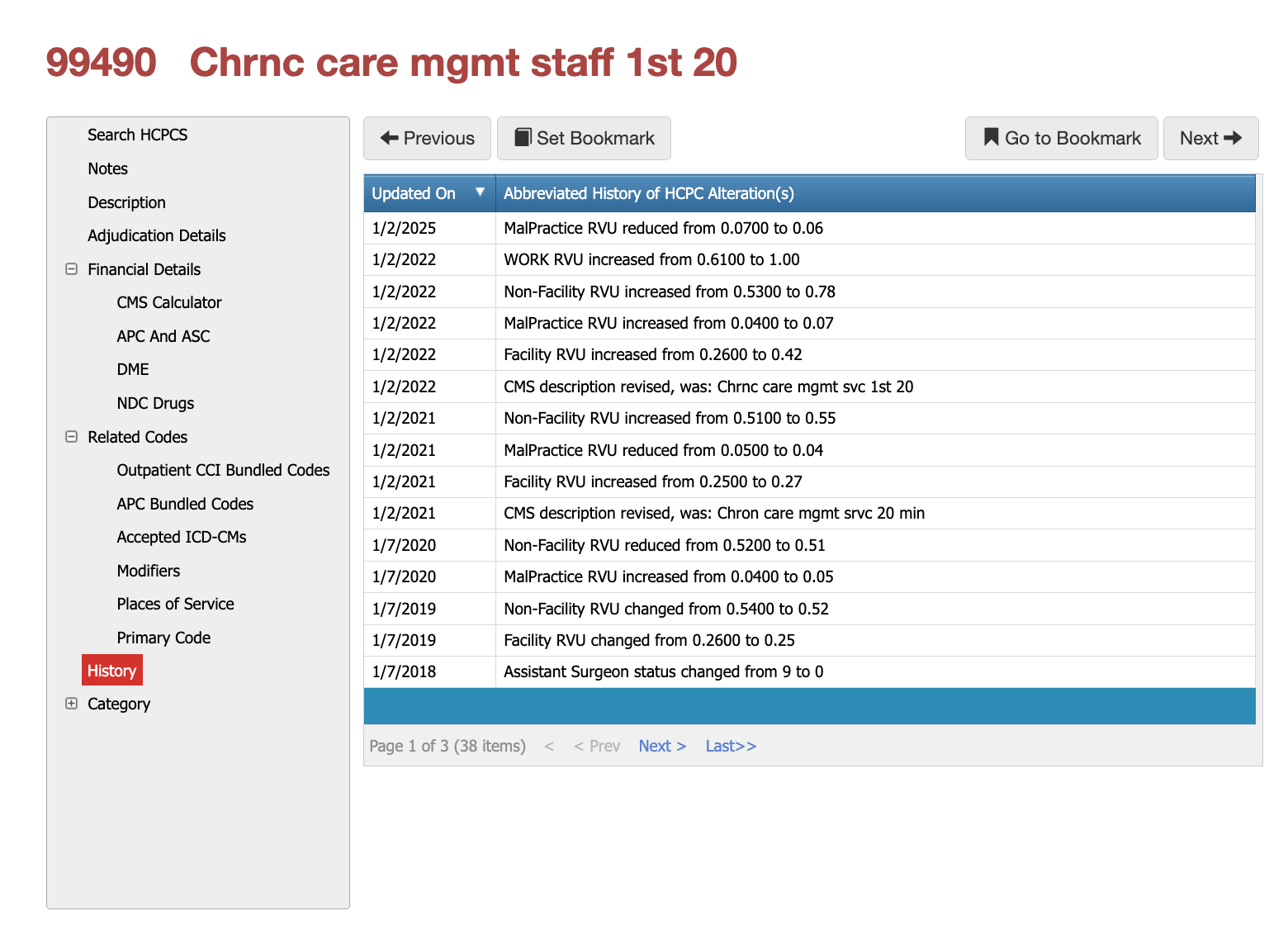Click the Next page link
Screen dimensions: 1288x925
click(661, 745)
